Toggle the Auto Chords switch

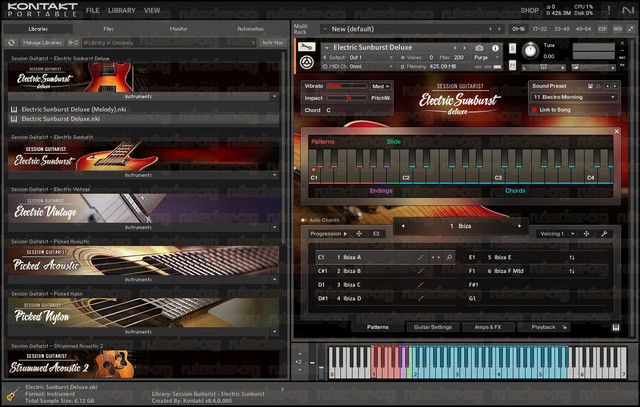tap(304, 220)
